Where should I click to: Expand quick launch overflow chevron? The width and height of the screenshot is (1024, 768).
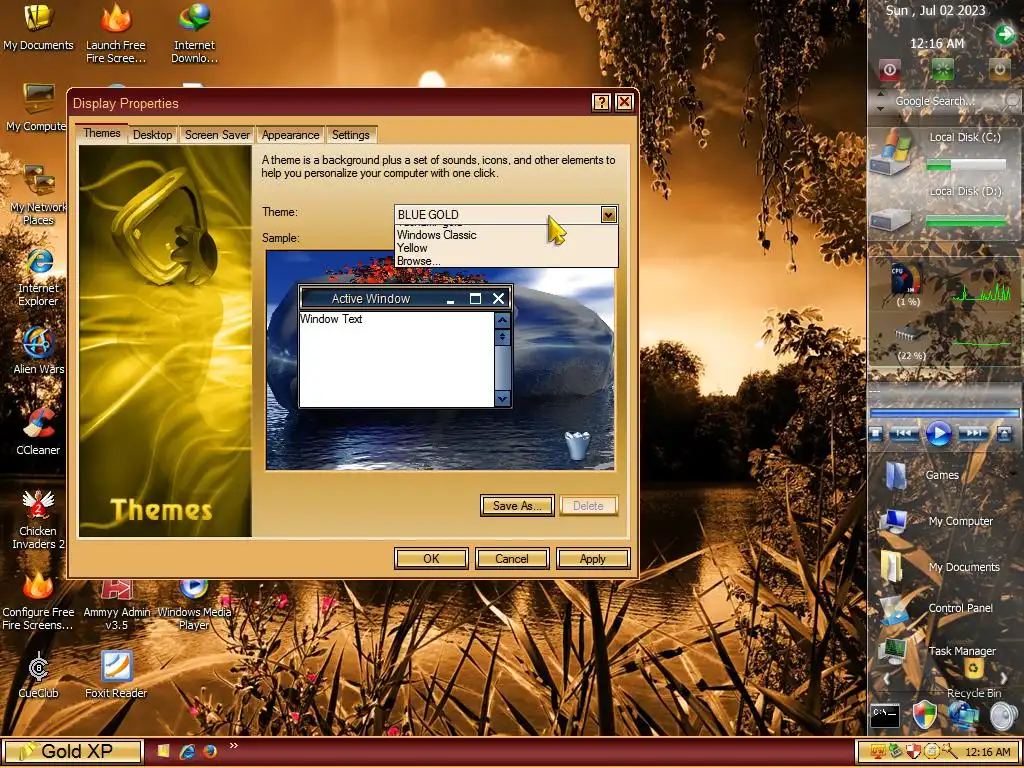point(234,746)
